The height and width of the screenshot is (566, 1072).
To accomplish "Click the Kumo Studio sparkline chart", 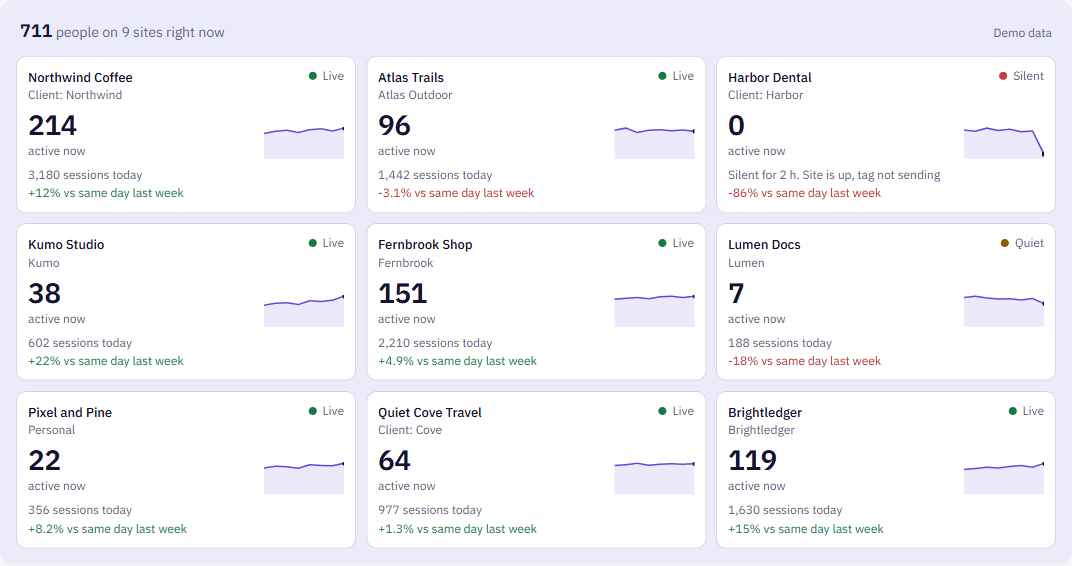I will click(x=304, y=310).
